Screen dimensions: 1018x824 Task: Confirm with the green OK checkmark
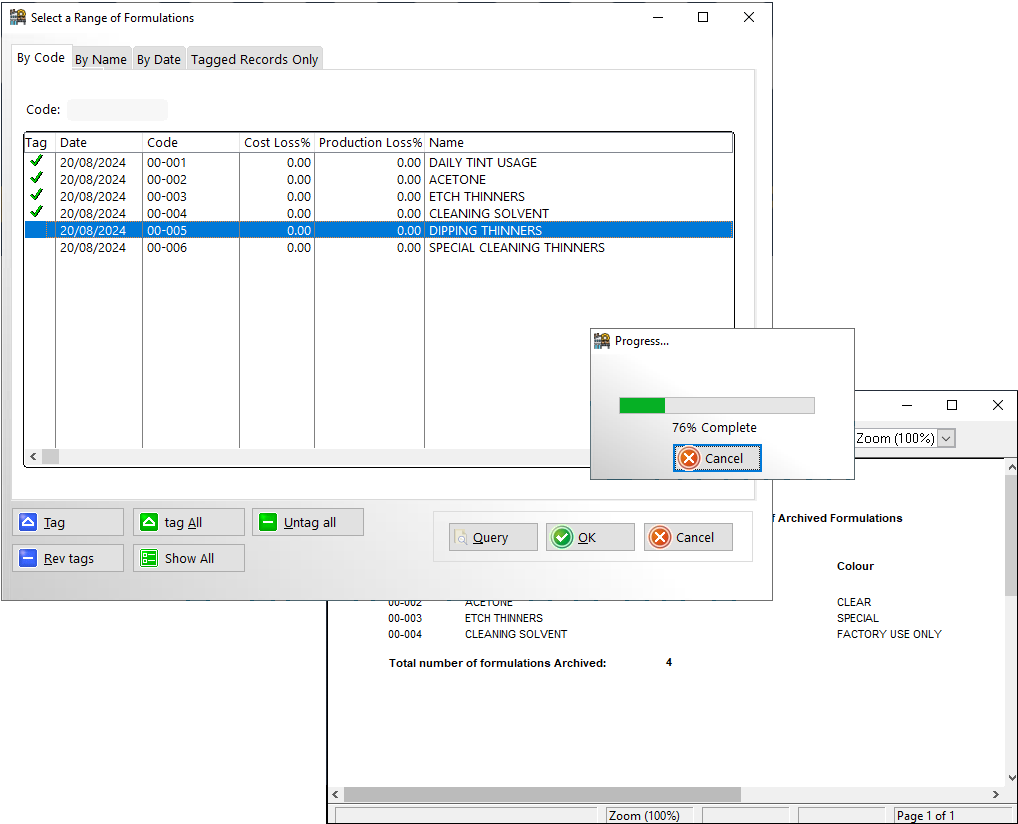562,537
